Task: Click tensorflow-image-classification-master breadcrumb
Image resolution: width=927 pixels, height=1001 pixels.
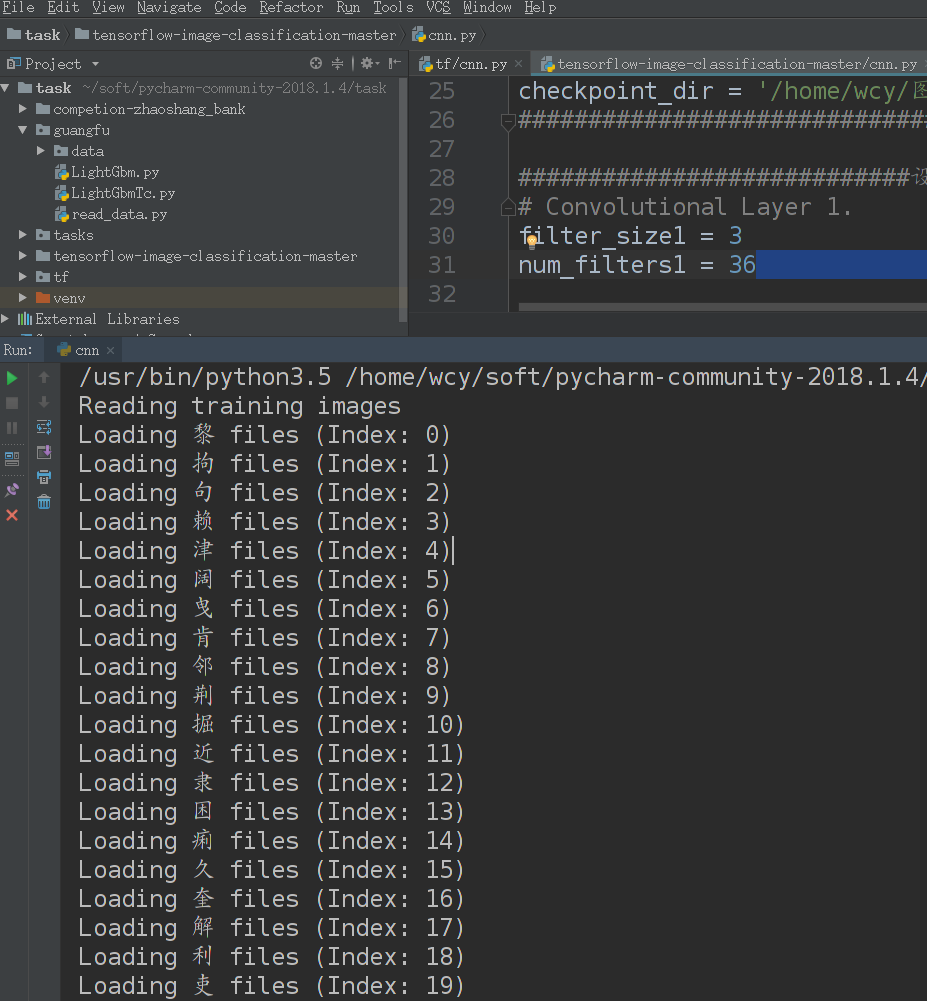Action: click(x=236, y=35)
